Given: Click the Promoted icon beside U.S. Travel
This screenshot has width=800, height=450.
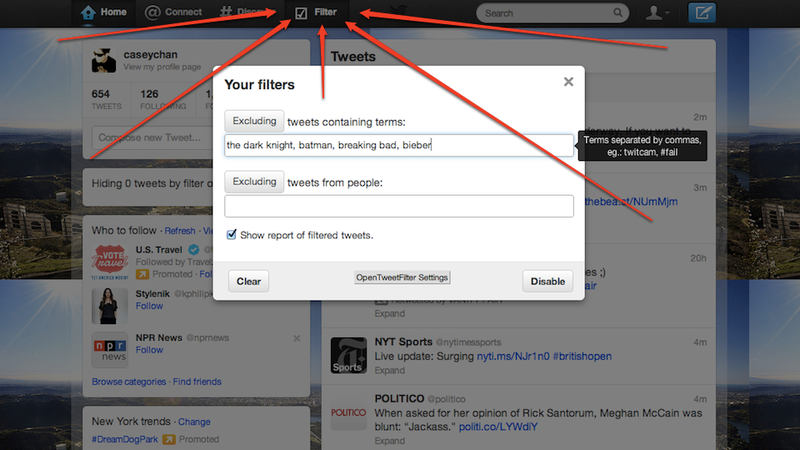Looking at the screenshot, I should [x=142, y=274].
